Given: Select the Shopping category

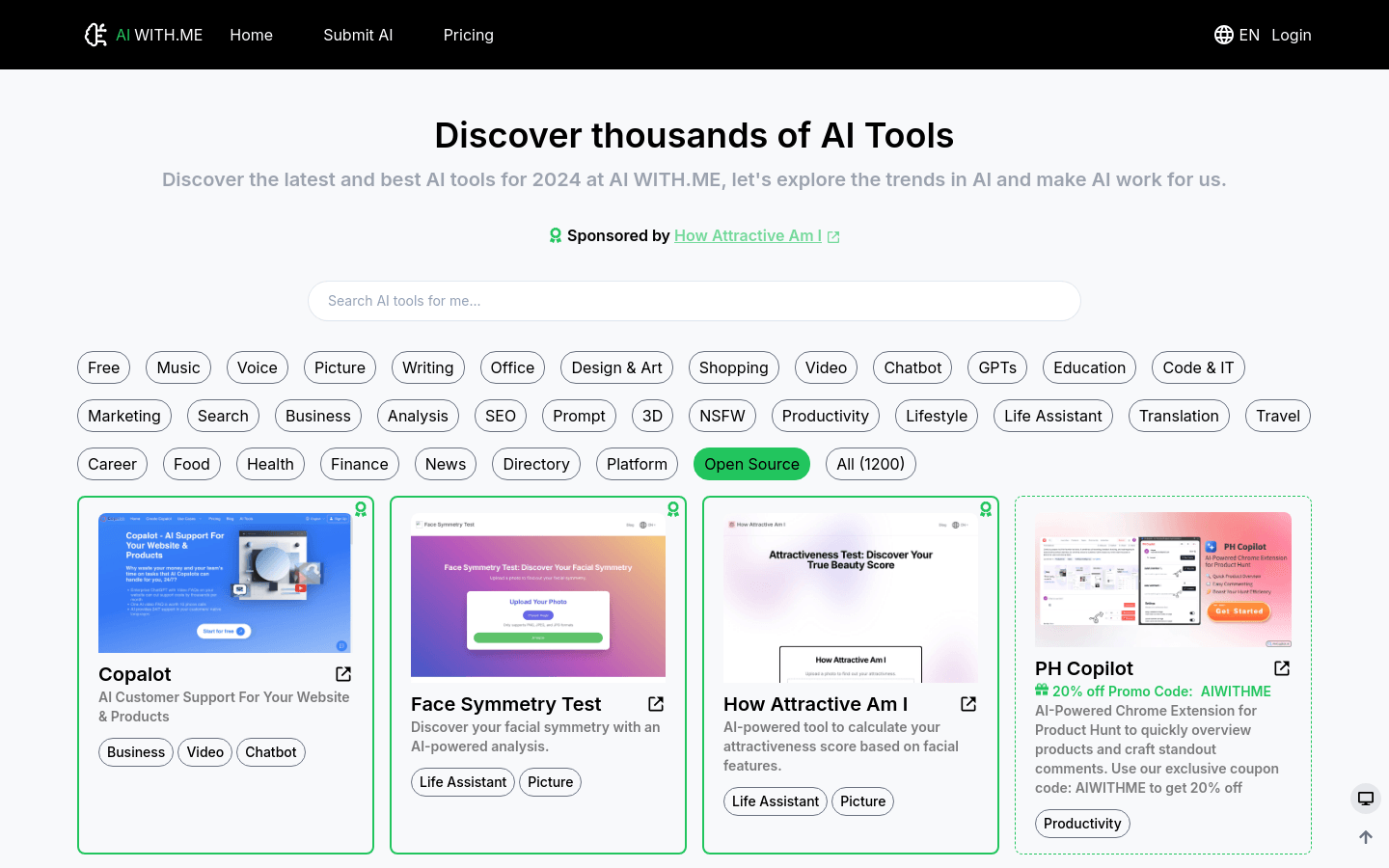Looking at the screenshot, I should pos(734,367).
